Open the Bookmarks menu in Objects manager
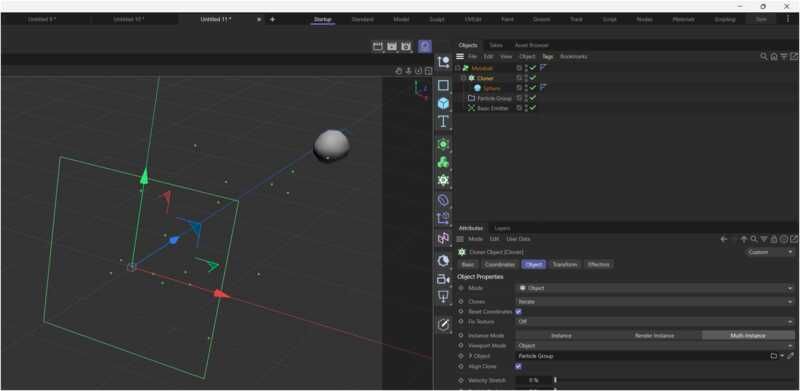 [x=573, y=57]
